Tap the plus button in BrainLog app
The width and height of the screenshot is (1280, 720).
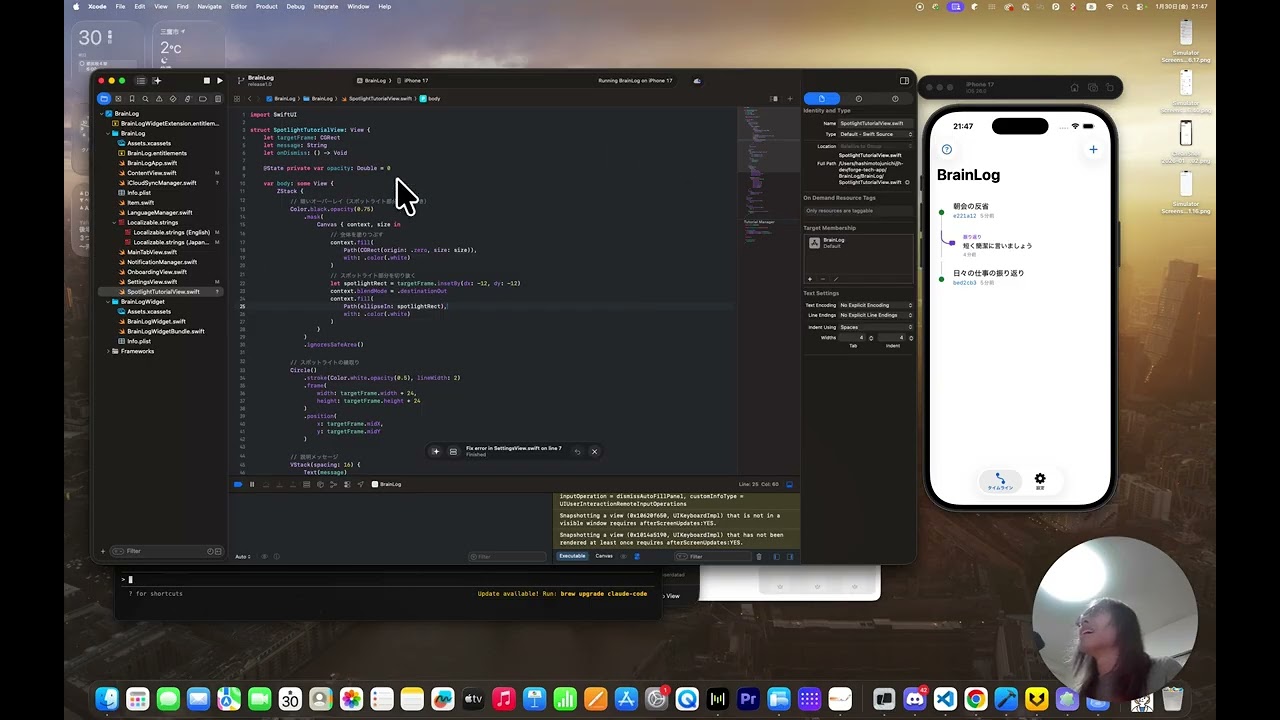(1093, 149)
